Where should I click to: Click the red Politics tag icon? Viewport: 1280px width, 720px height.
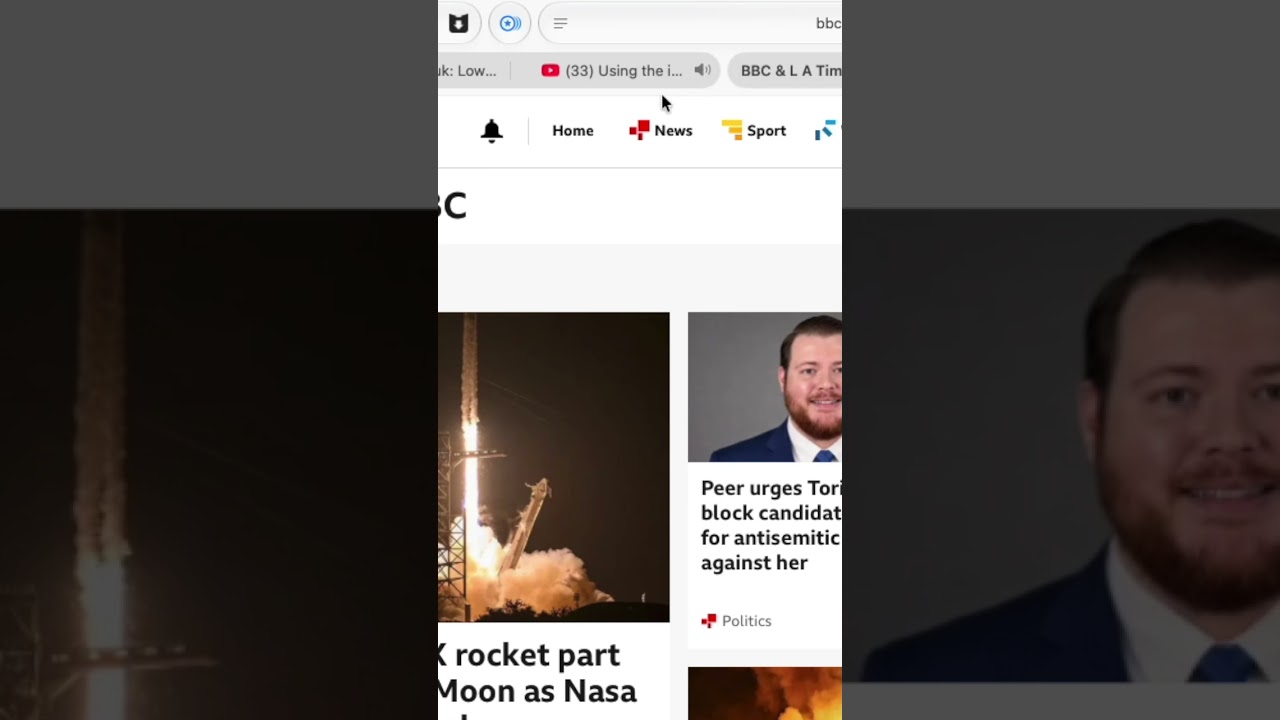pos(709,621)
